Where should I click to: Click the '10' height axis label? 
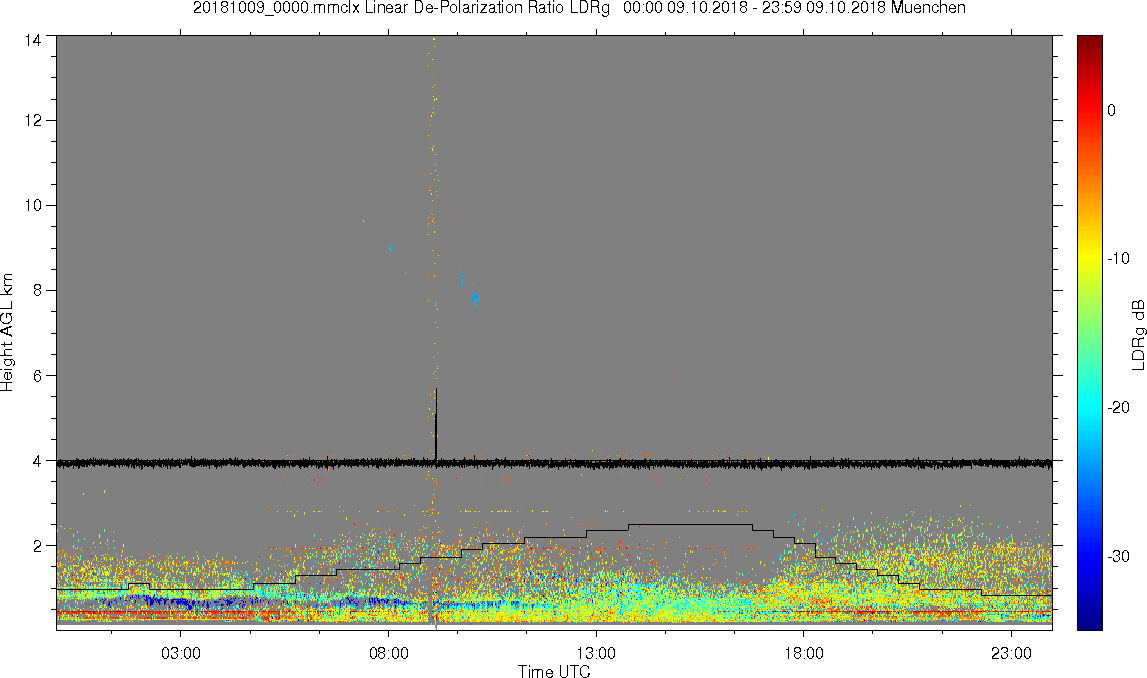[33, 206]
